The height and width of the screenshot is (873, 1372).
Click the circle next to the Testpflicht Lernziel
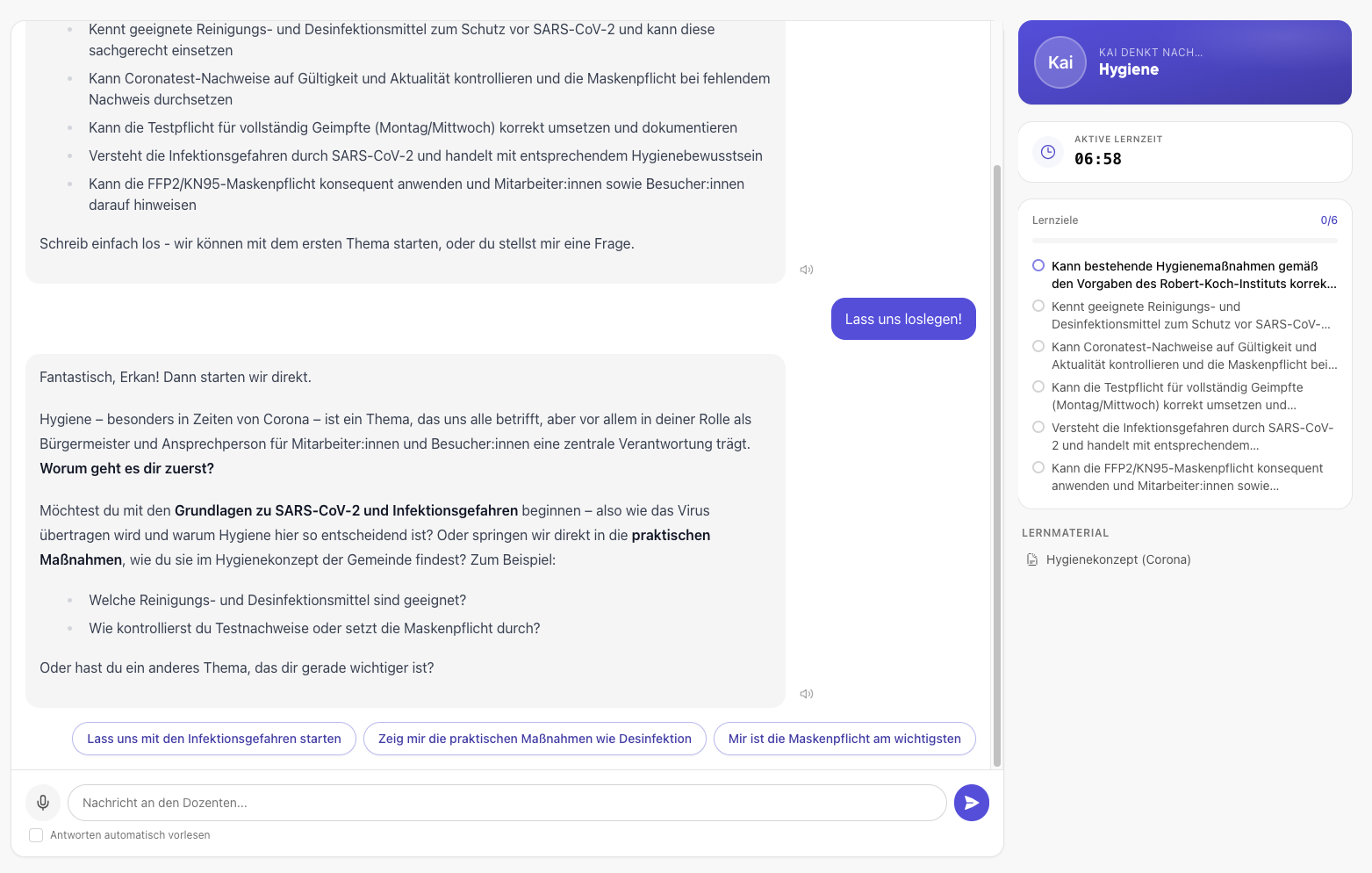point(1038,386)
